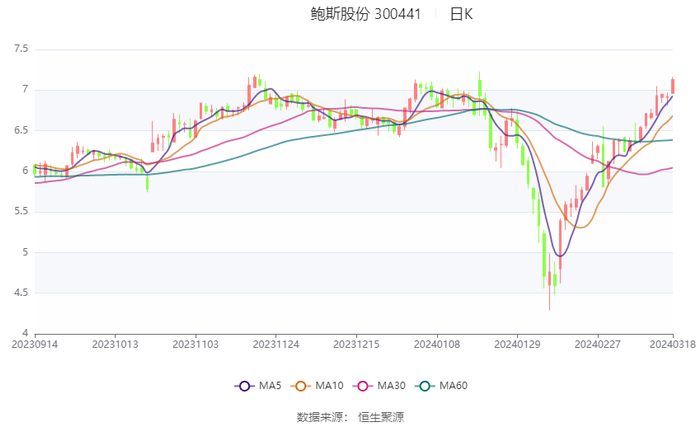
Task: Click the 恒生聚源 data source text
Action: click(381, 416)
